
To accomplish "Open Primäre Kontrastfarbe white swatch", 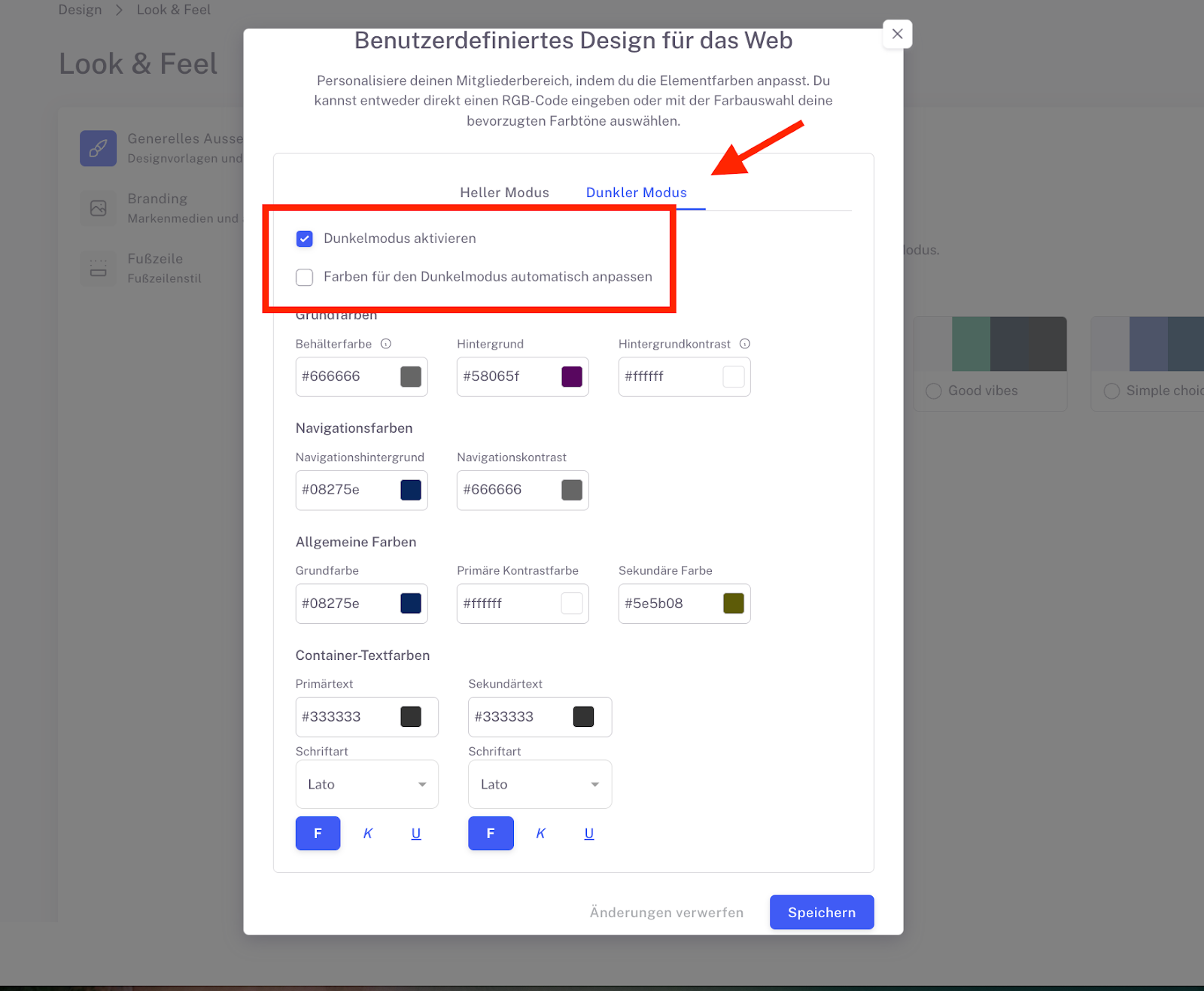I will [572, 603].
